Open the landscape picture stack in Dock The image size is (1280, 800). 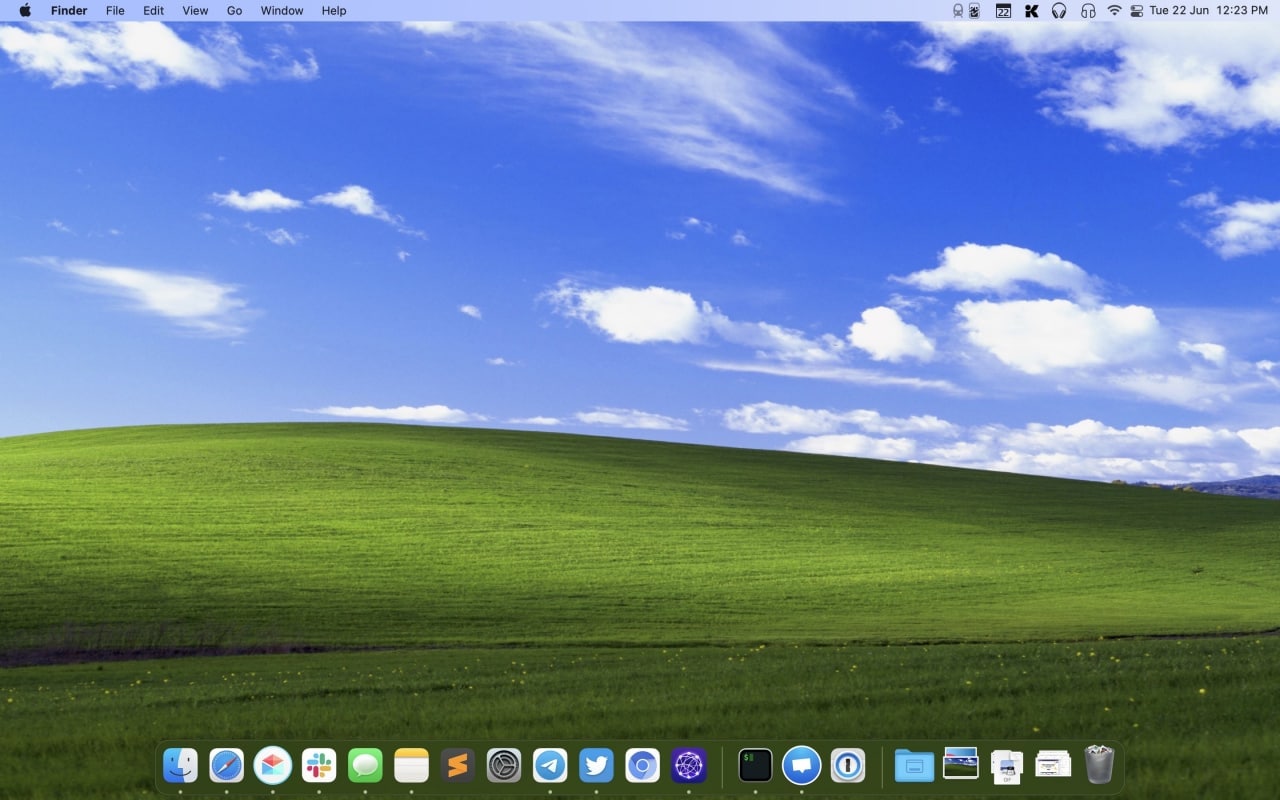[x=961, y=764]
